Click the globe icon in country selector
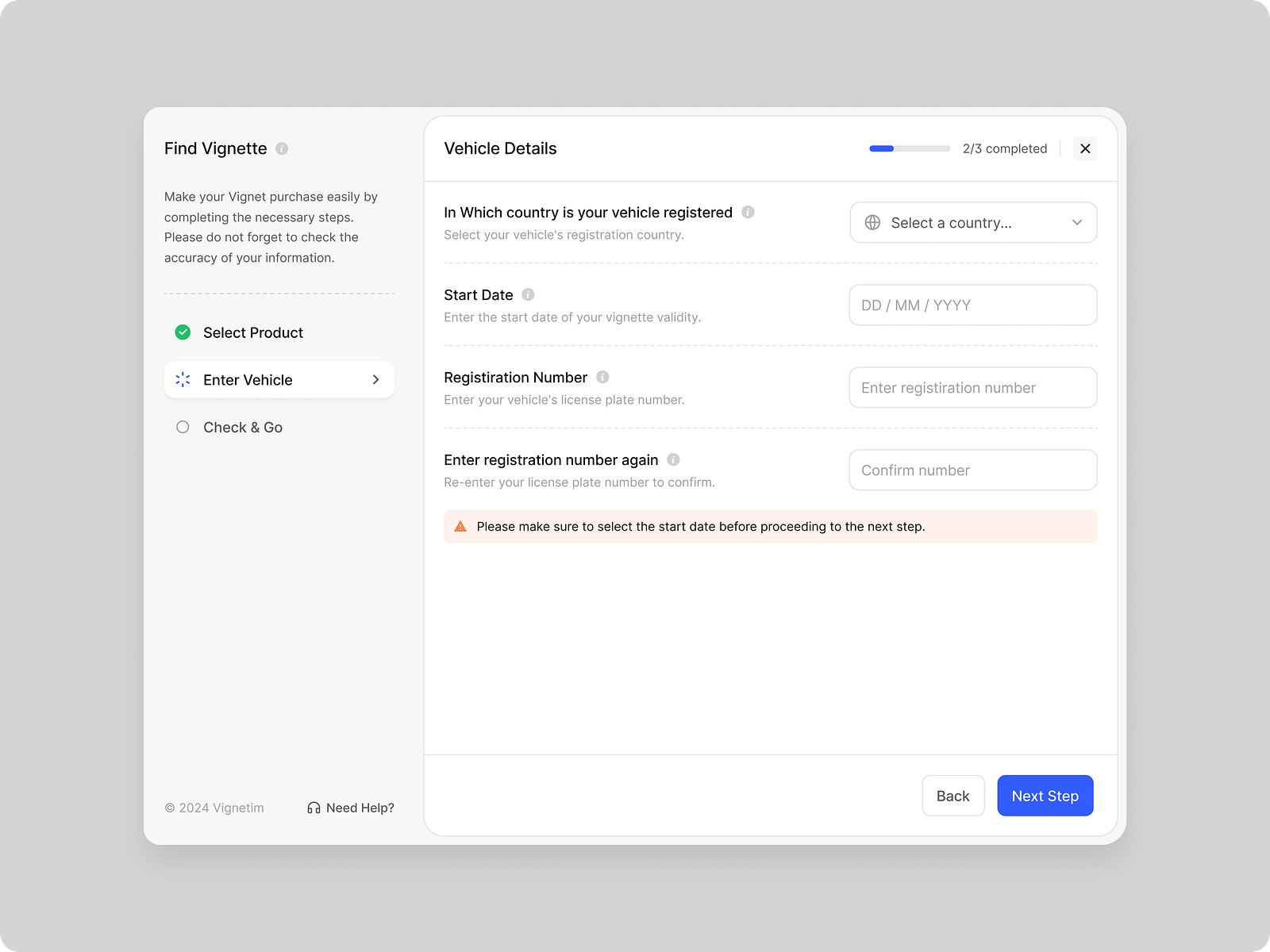1270x952 pixels. [x=872, y=223]
